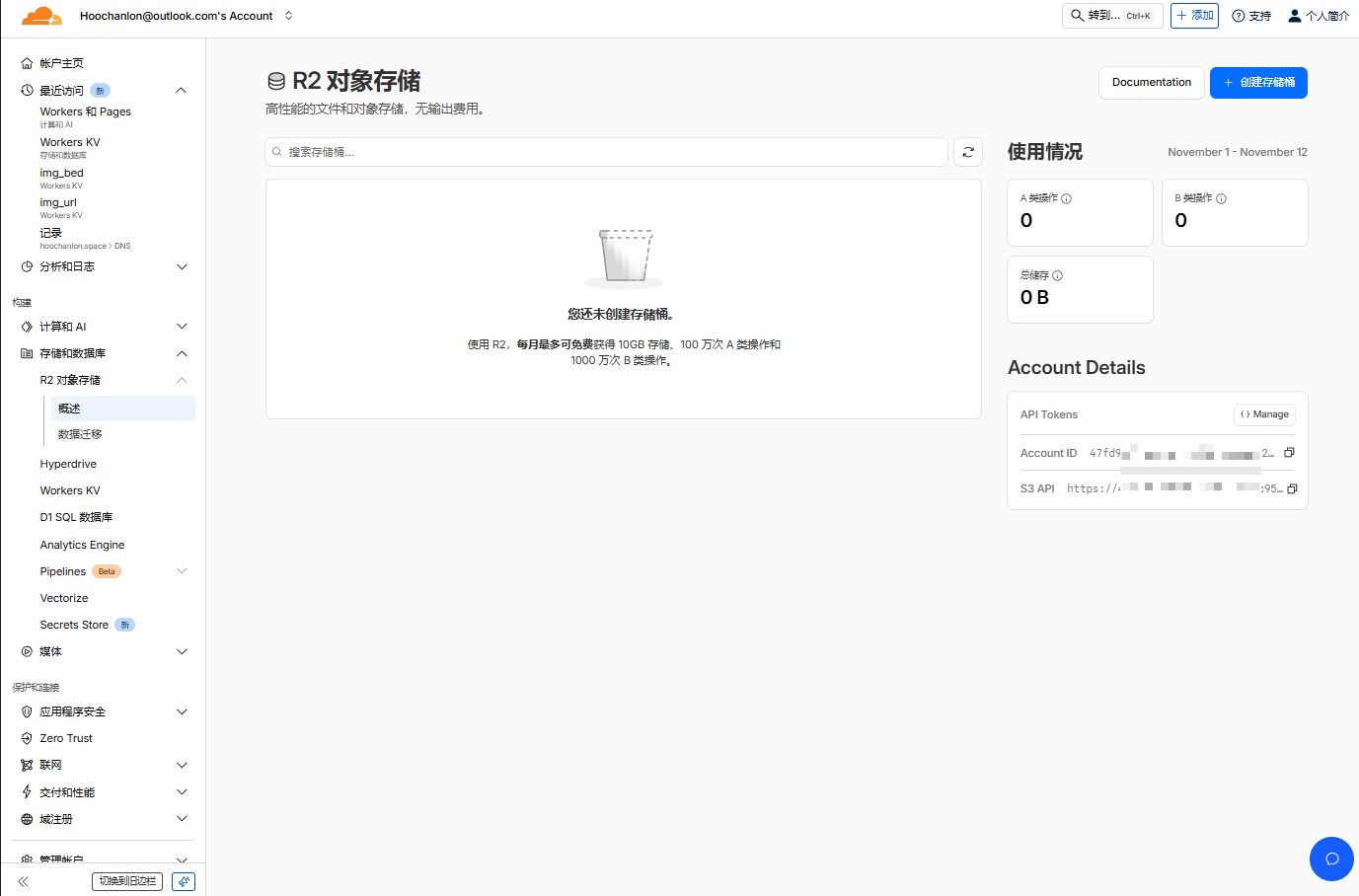The width and height of the screenshot is (1359, 896).
Task: Open Workers KV in storage menu
Action: [x=70, y=490]
